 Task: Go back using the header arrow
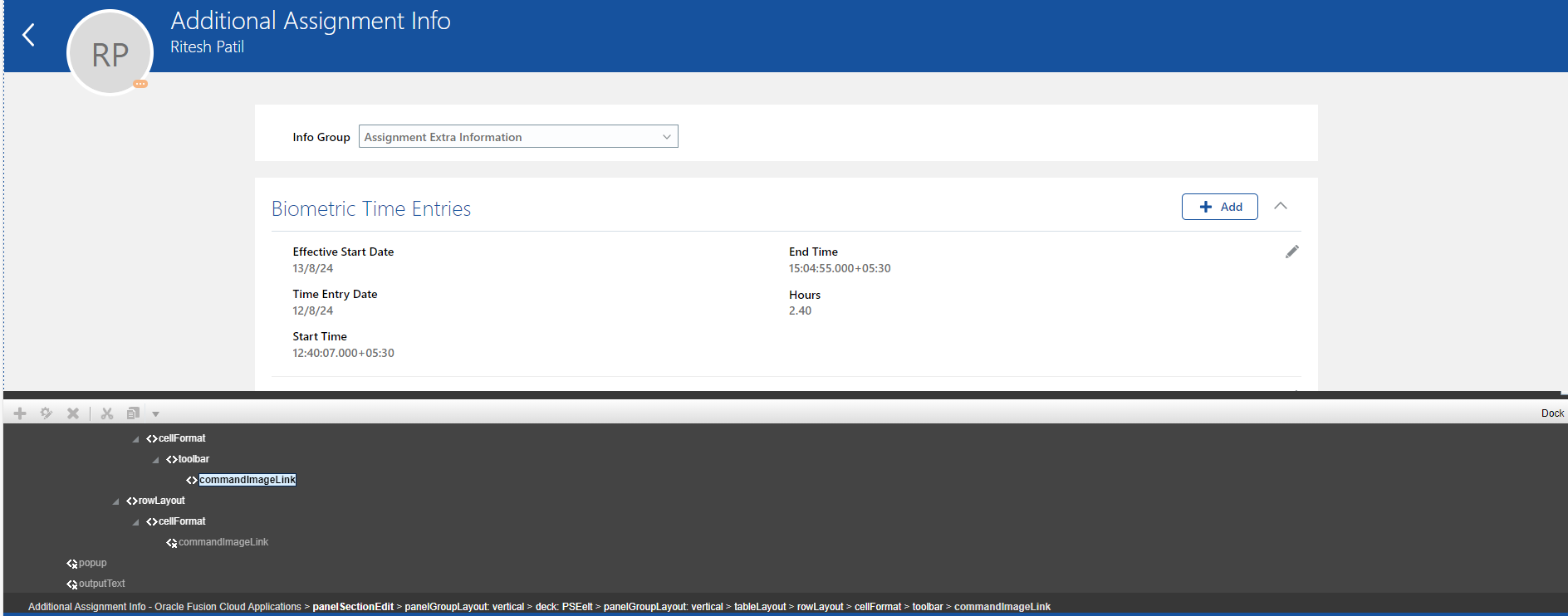[x=28, y=35]
